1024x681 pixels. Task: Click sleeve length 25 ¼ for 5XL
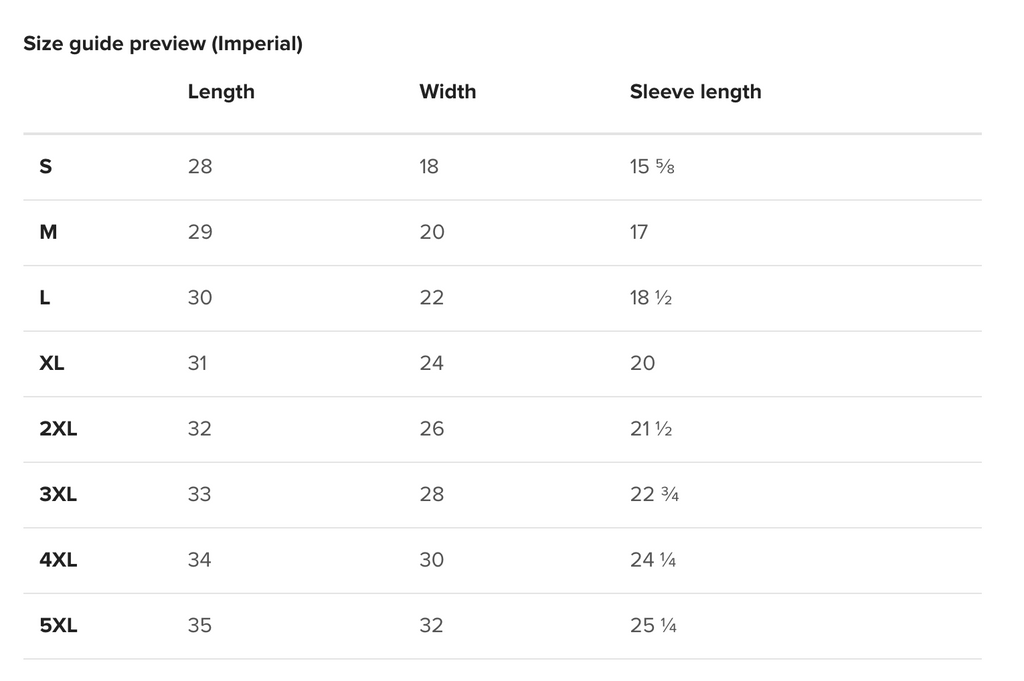pyautogui.click(x=653, y=626)
